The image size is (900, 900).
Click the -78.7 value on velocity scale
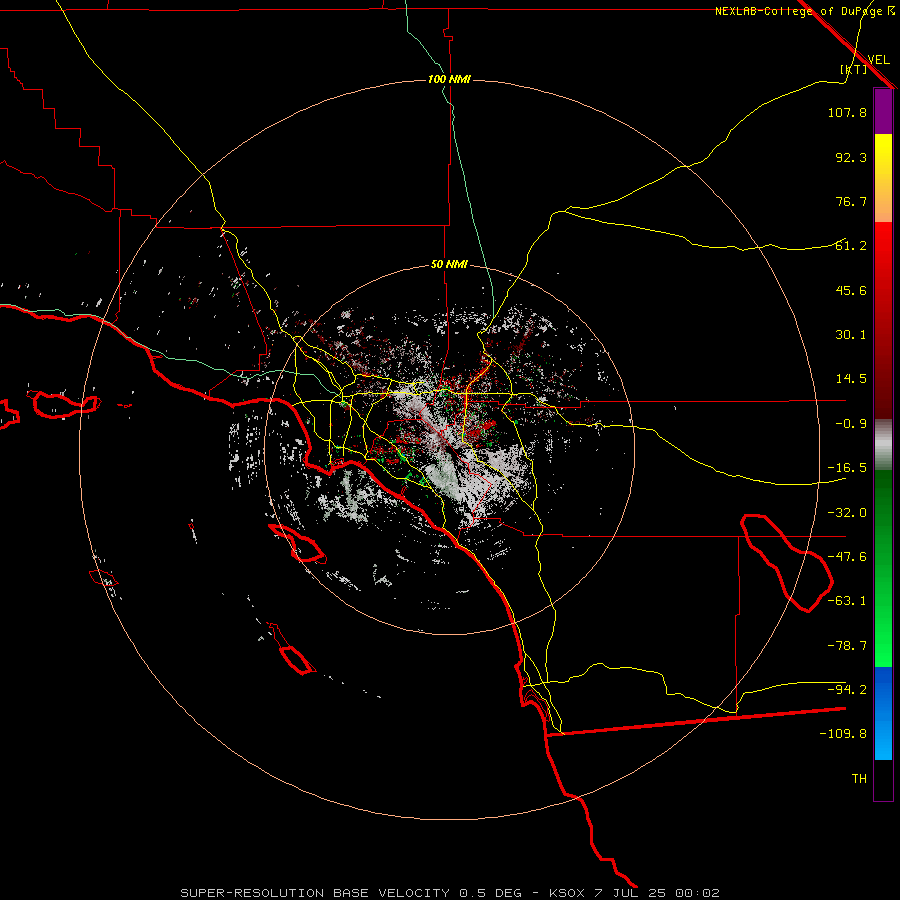click(847, 646)
